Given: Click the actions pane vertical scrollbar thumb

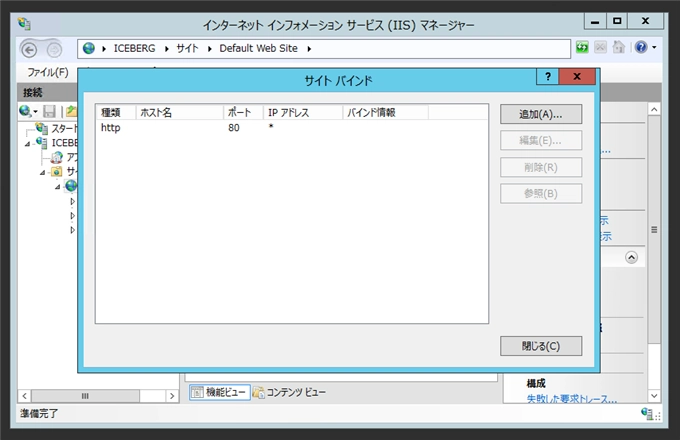Looking at the screenshot, I should [x=654, y=229].
